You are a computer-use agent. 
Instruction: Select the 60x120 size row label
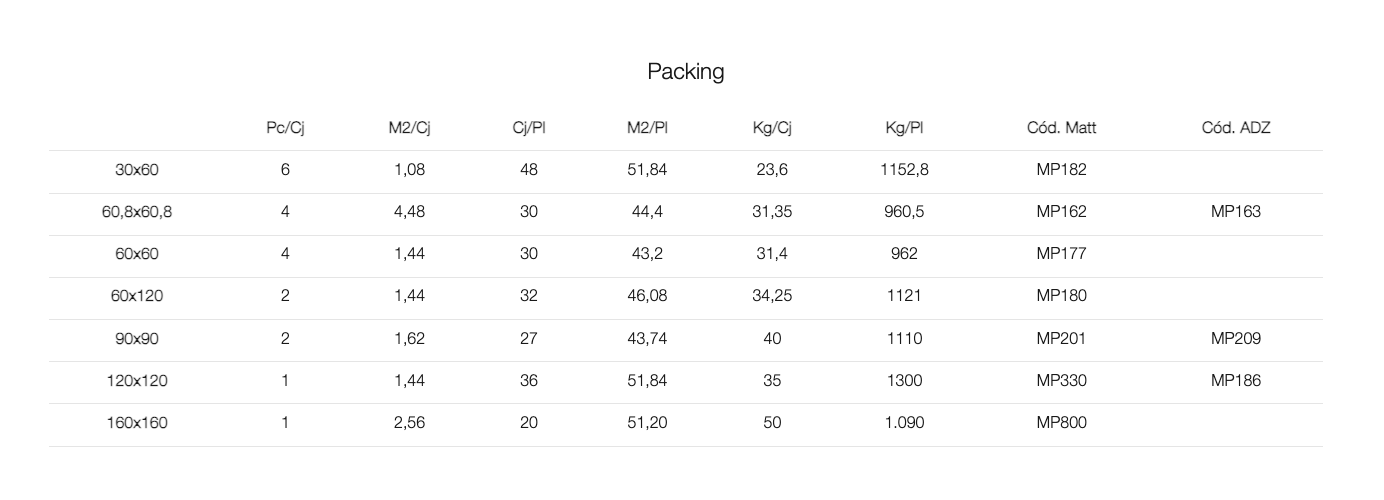pos(137,296)
